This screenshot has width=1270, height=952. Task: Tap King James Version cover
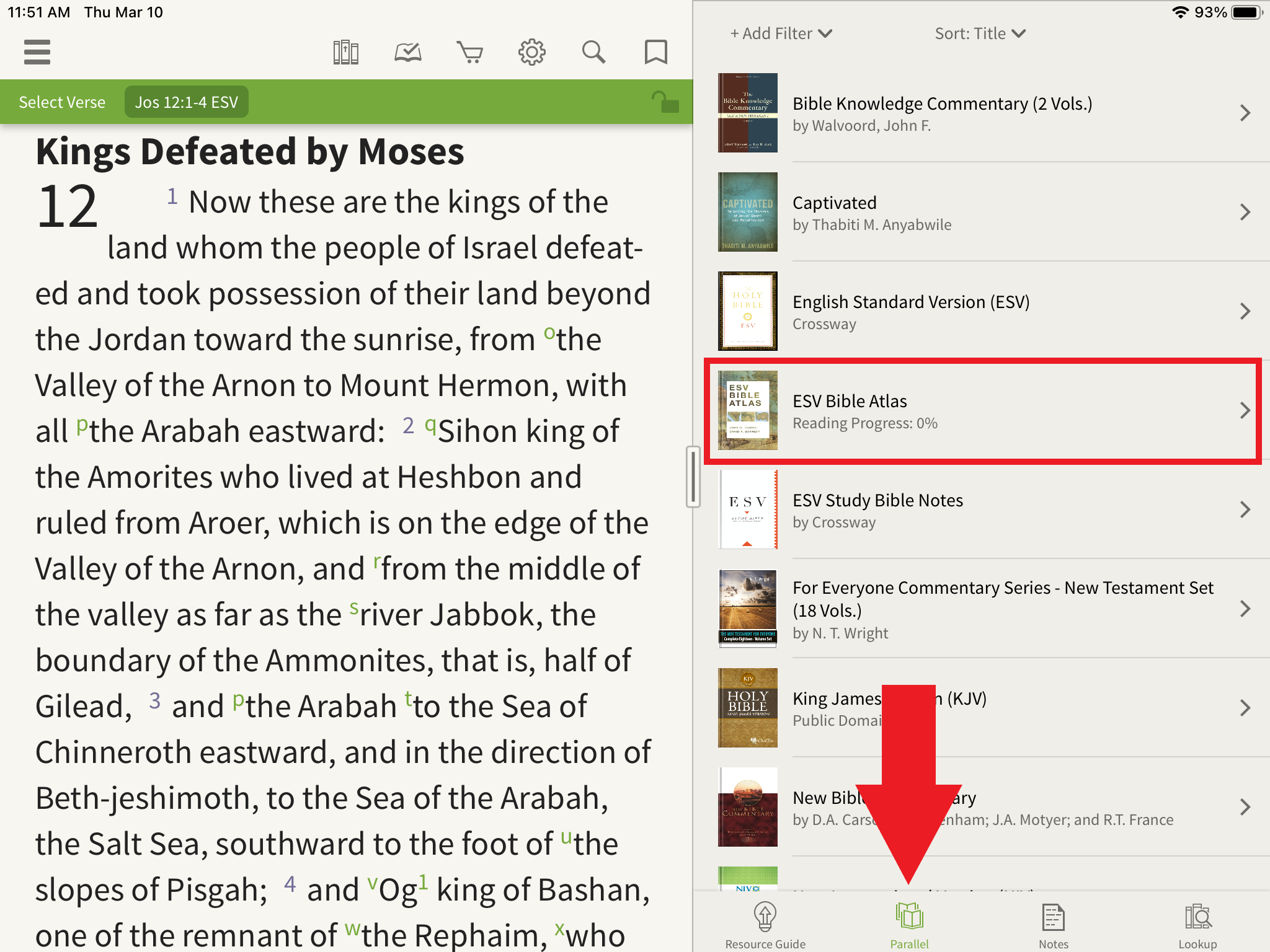tap(748, 708)
